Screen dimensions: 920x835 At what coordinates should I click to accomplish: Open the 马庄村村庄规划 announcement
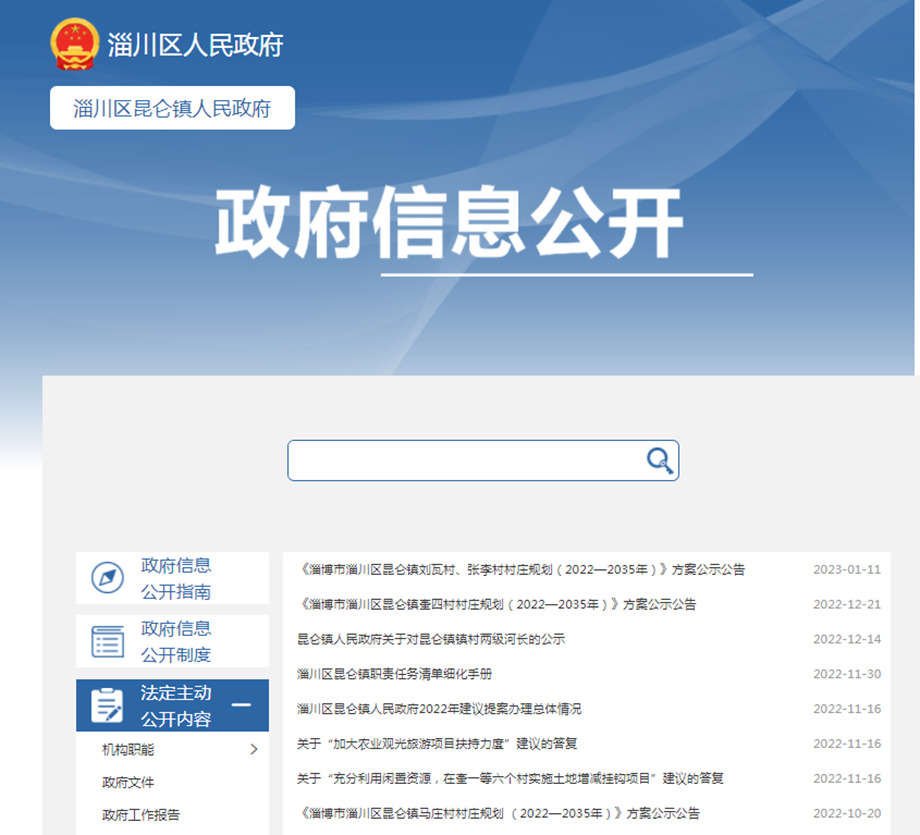tap(499, 813)
